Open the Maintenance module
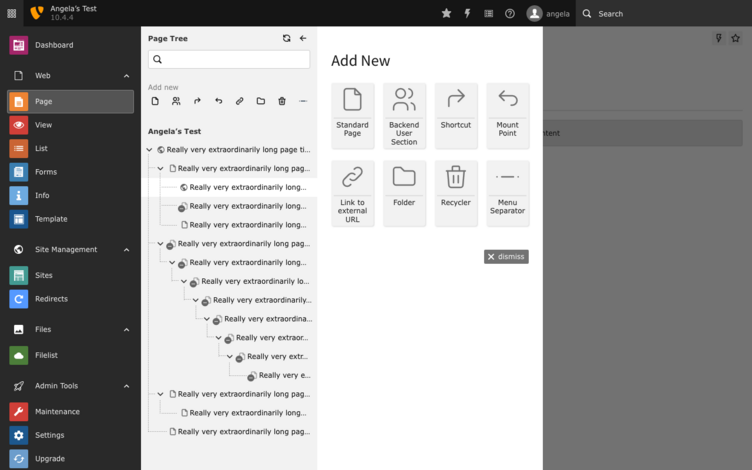 pyautogui.click(x=70, y=411)
